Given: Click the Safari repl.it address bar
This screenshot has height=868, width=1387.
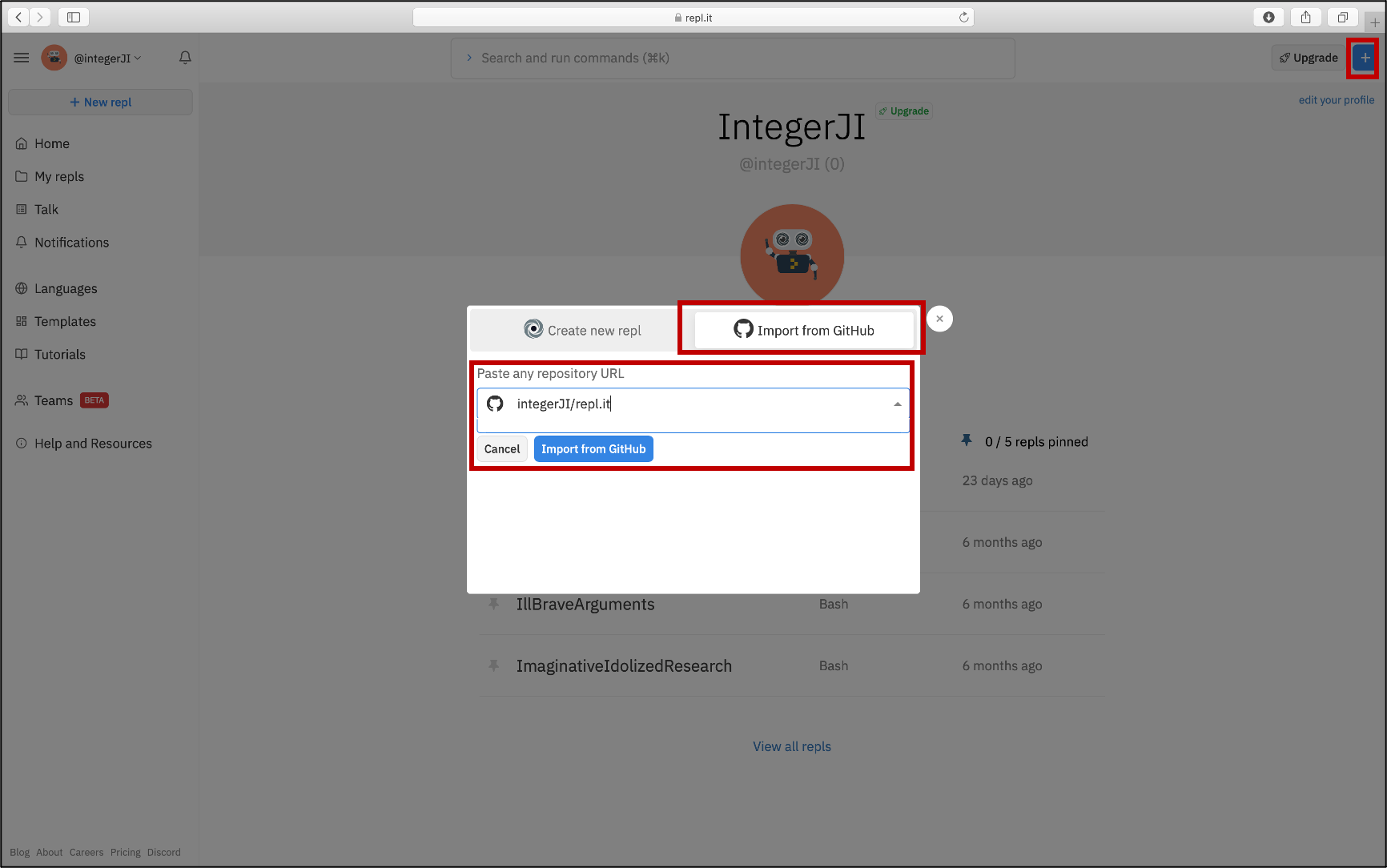Looking at the screenshot, I should (693, 17).
